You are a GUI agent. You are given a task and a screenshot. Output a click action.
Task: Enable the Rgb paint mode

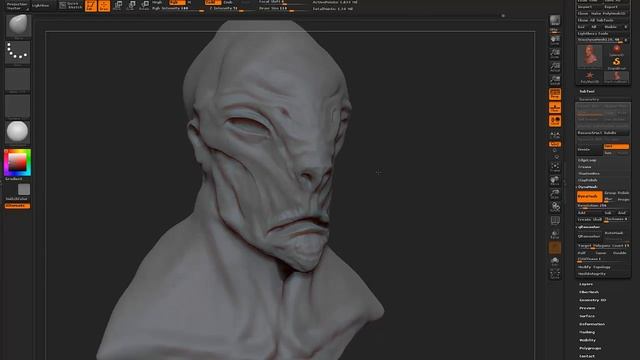coord(177,2)
